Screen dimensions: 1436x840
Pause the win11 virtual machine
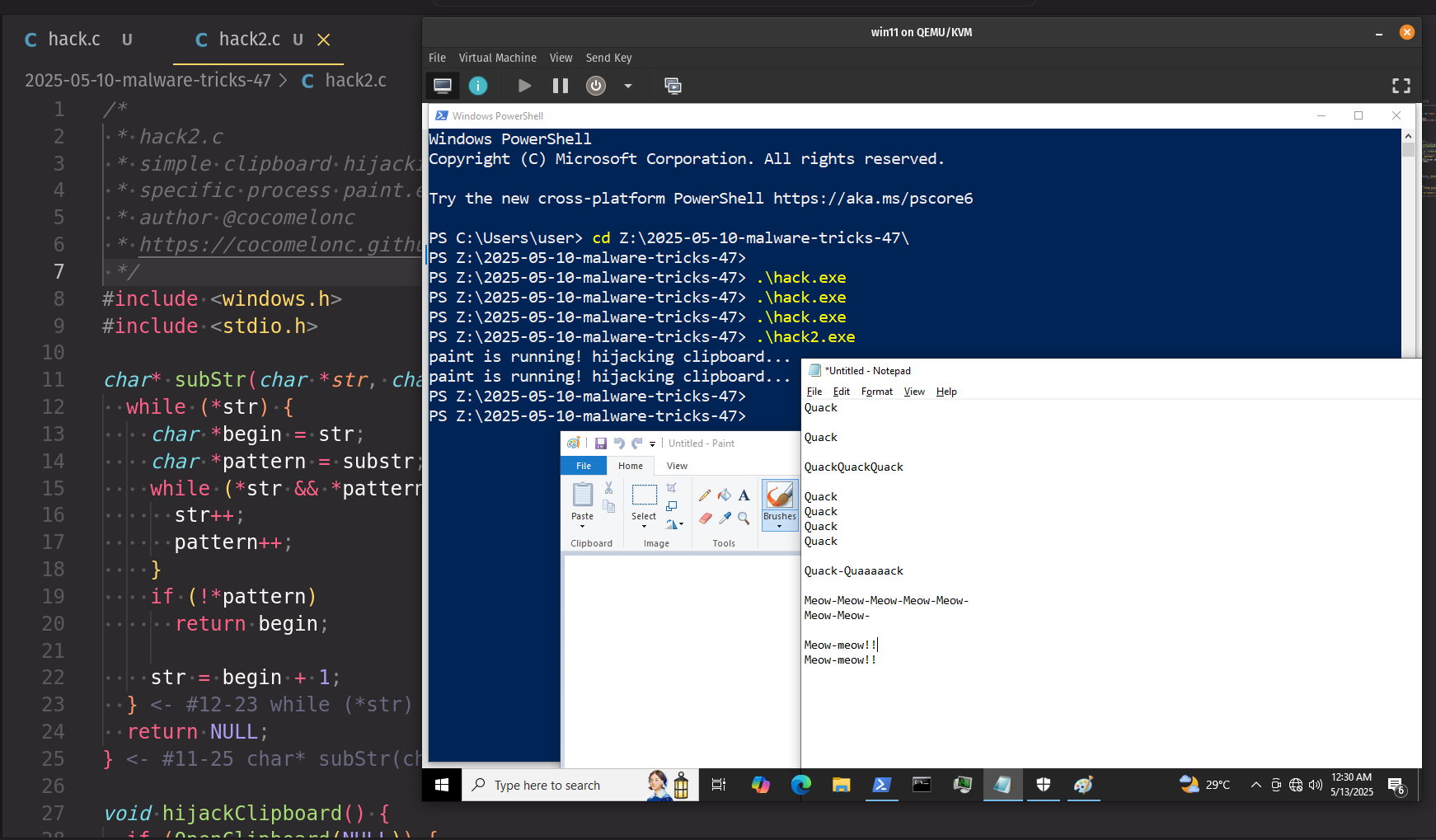[561, 86]
